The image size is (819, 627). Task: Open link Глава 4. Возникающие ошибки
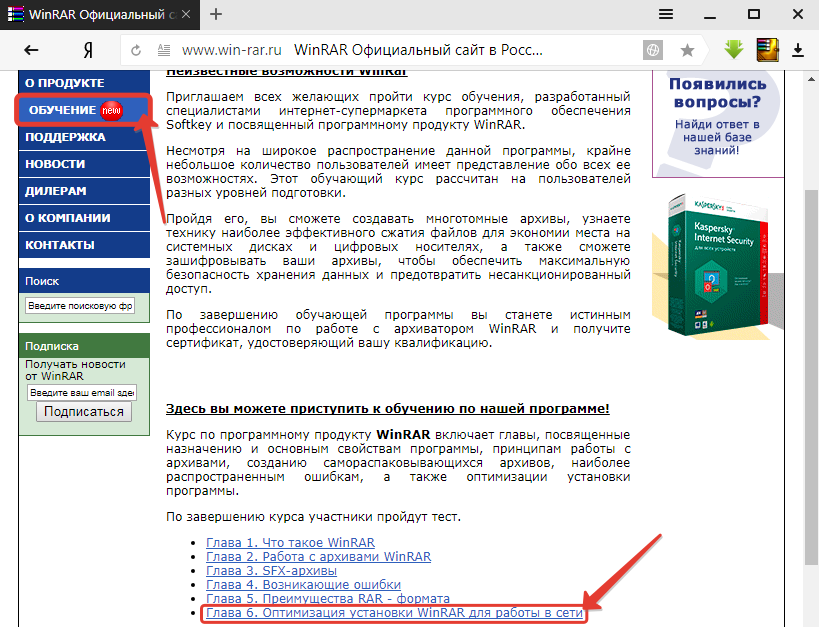[x=303, y=585]
